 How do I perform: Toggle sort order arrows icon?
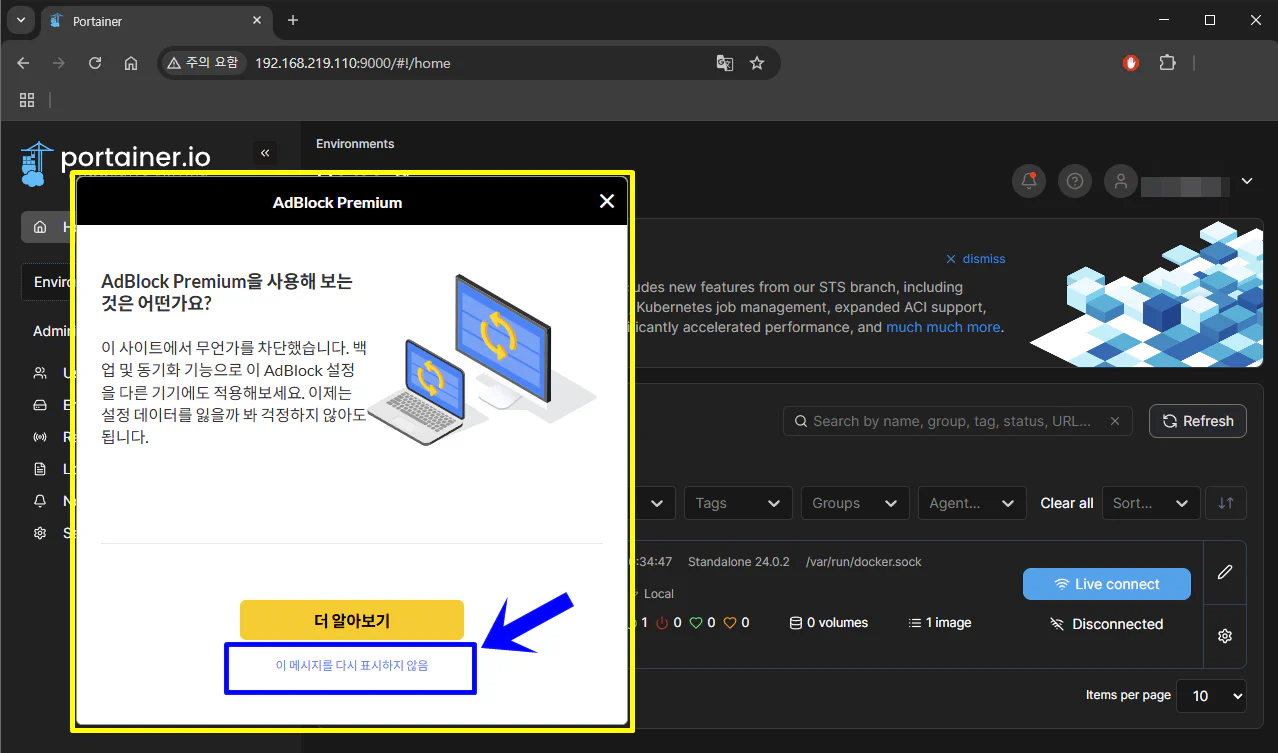(1226, 503)
